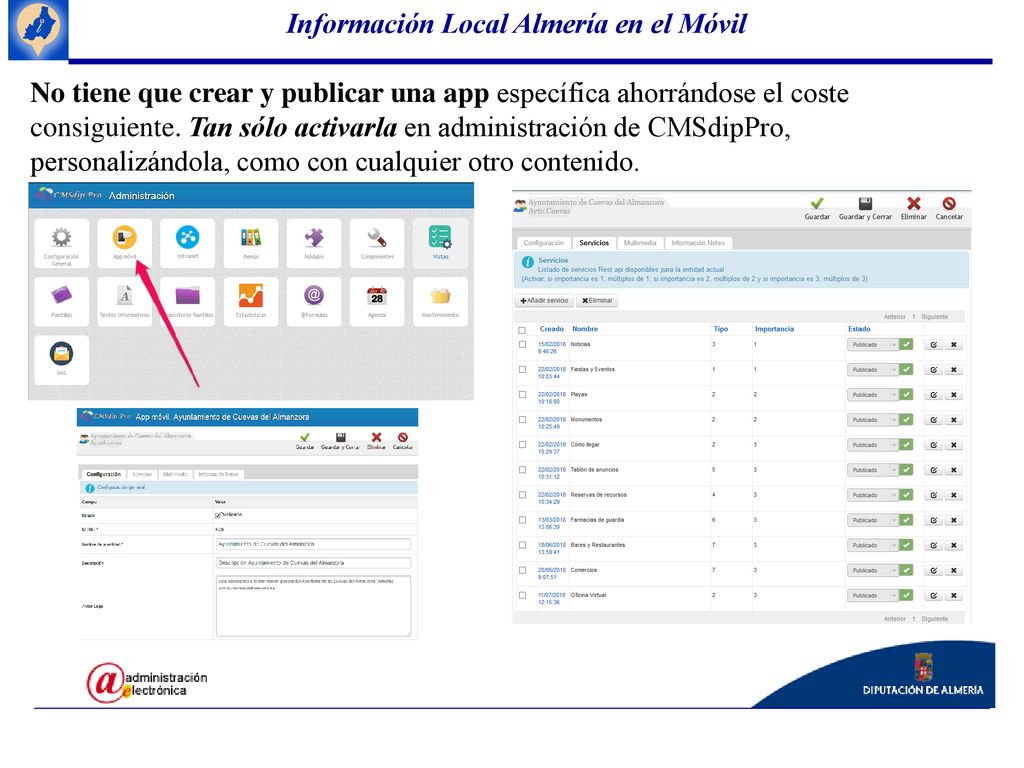Check the Farmacias de guardia row checkbox
Screen dimensions: 1024x768
[x=522, y=520]
